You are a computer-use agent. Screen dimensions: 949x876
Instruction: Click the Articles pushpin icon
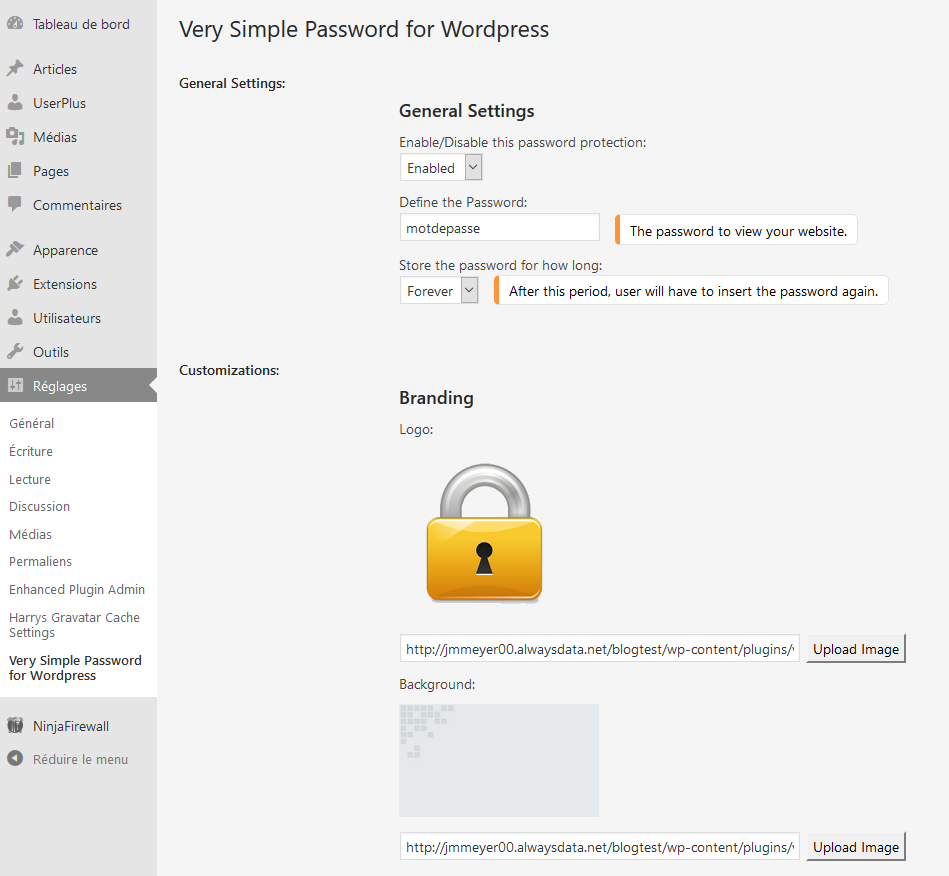pyautogui.click(x=15, y=68)
